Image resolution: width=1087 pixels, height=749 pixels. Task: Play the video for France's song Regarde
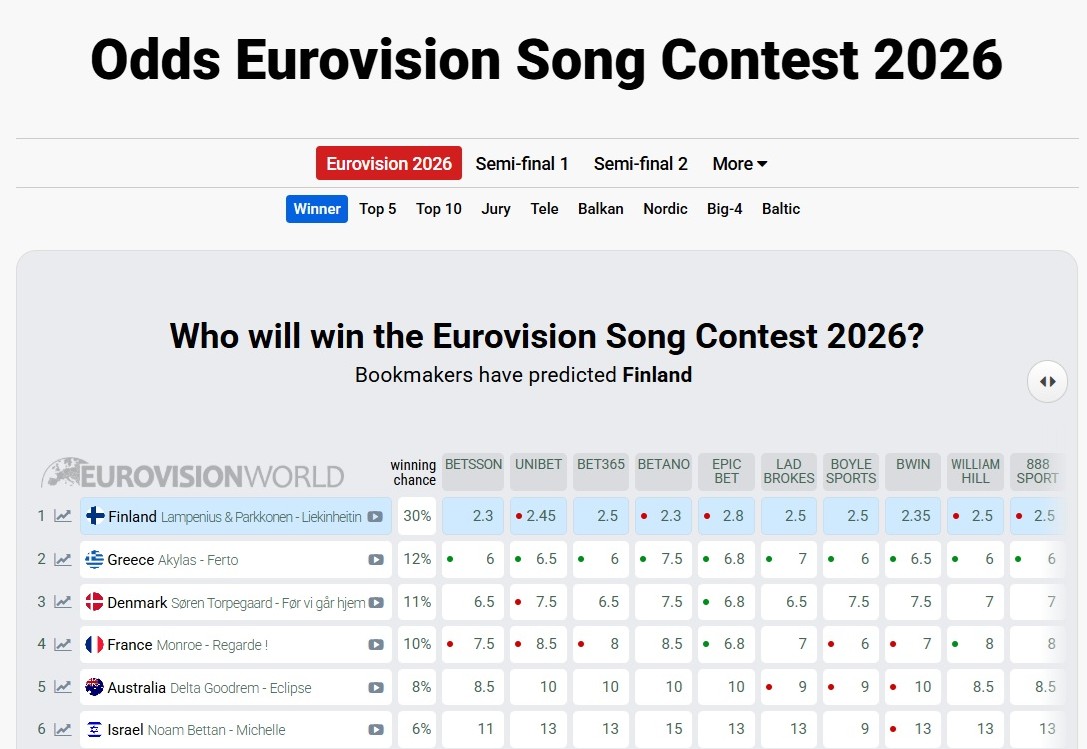point(376,645)
